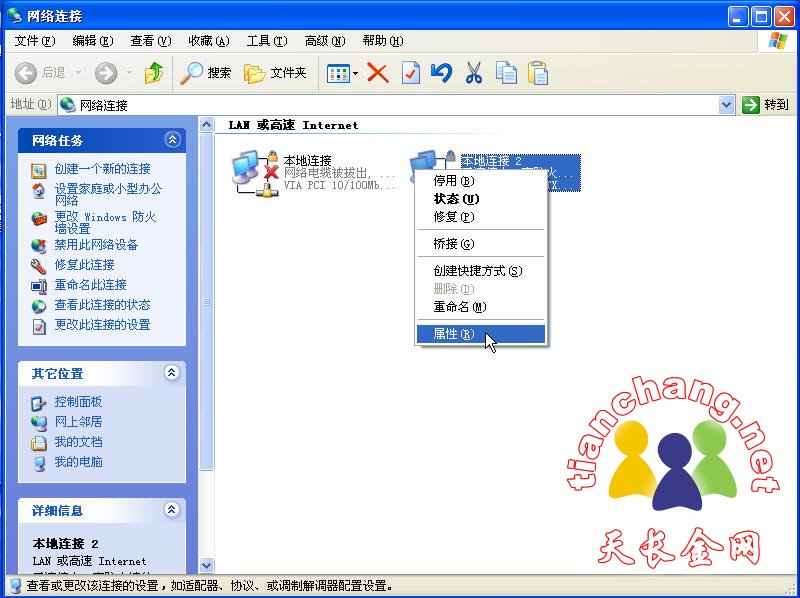Click the Windows firewall brick icon
800x598 pixels.
[x=39, y=218]
